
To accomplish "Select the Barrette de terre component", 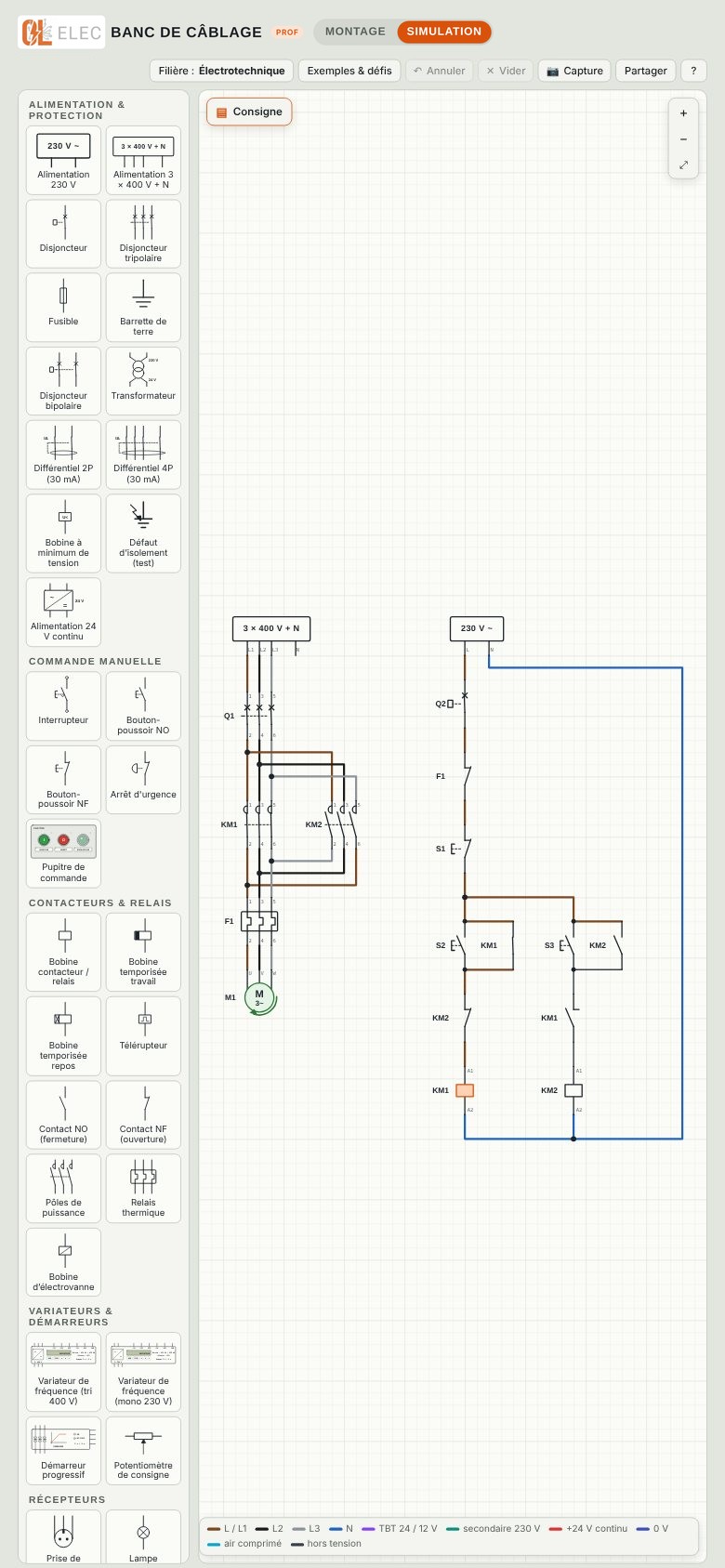I will tap(143, 308).
